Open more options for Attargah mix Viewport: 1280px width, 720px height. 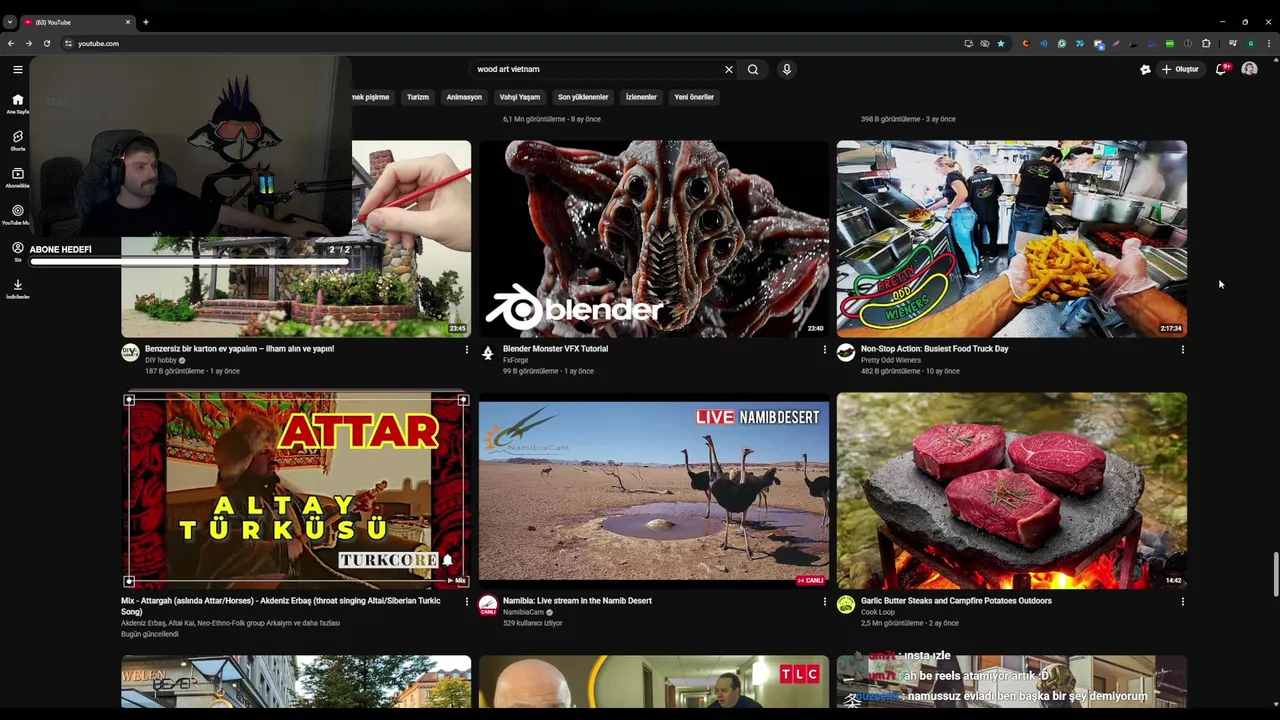(466, 602)
